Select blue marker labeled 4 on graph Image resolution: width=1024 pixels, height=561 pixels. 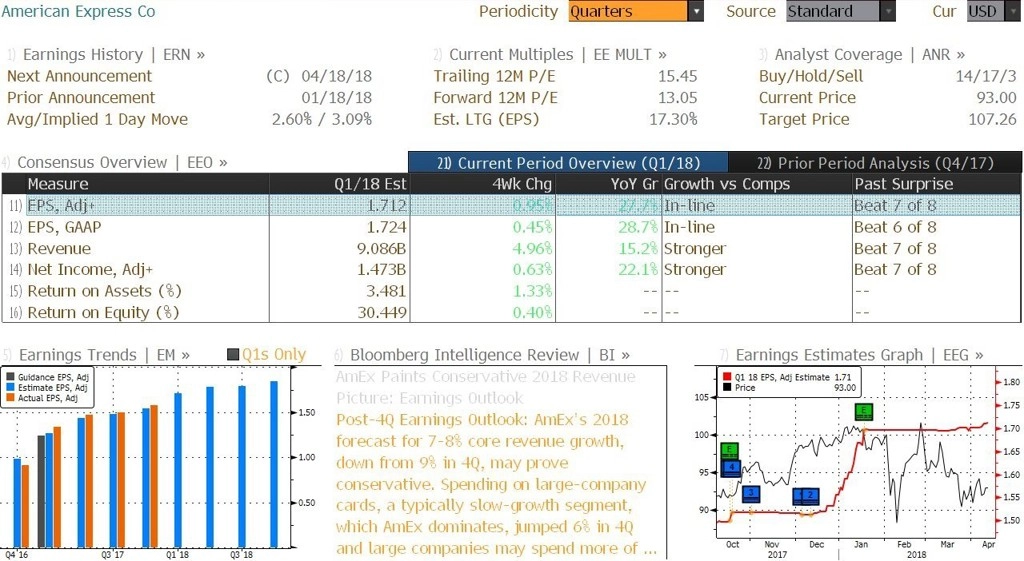(x=731, y=467)
